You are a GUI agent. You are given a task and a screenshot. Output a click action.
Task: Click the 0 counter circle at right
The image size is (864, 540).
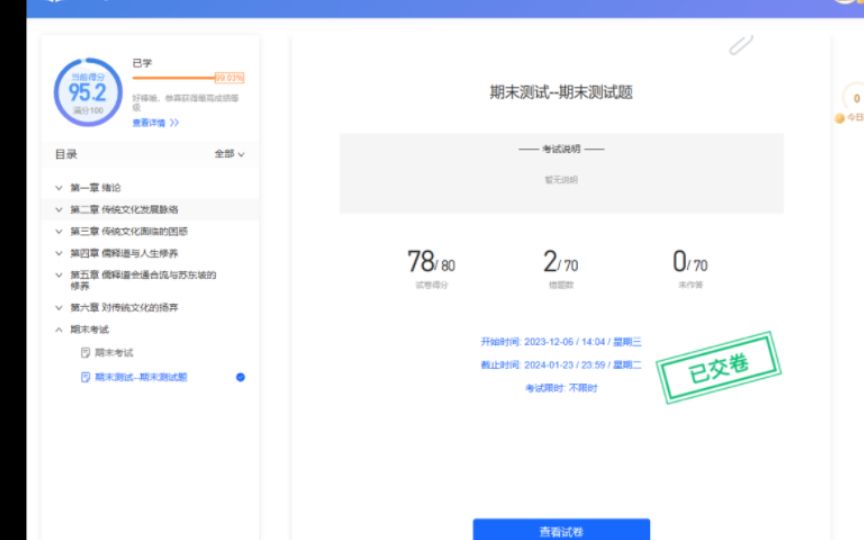(x=856, y=98)
